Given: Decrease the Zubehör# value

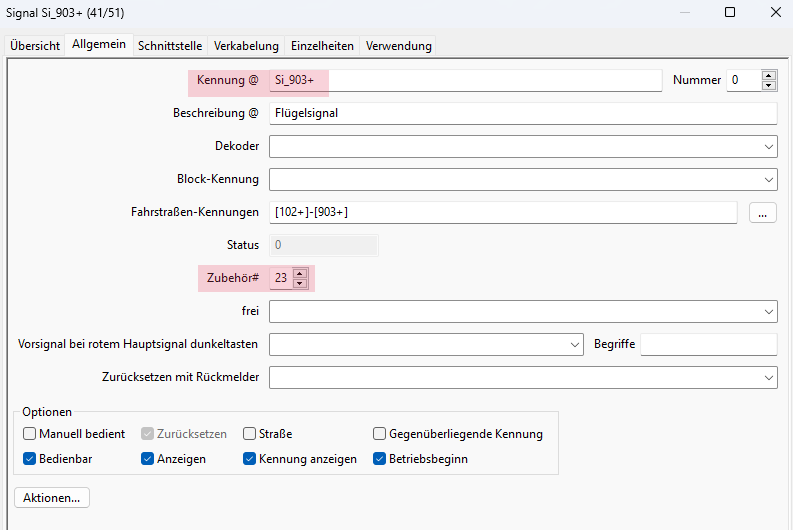Looking at the screenshot, I should coord(299,284).
